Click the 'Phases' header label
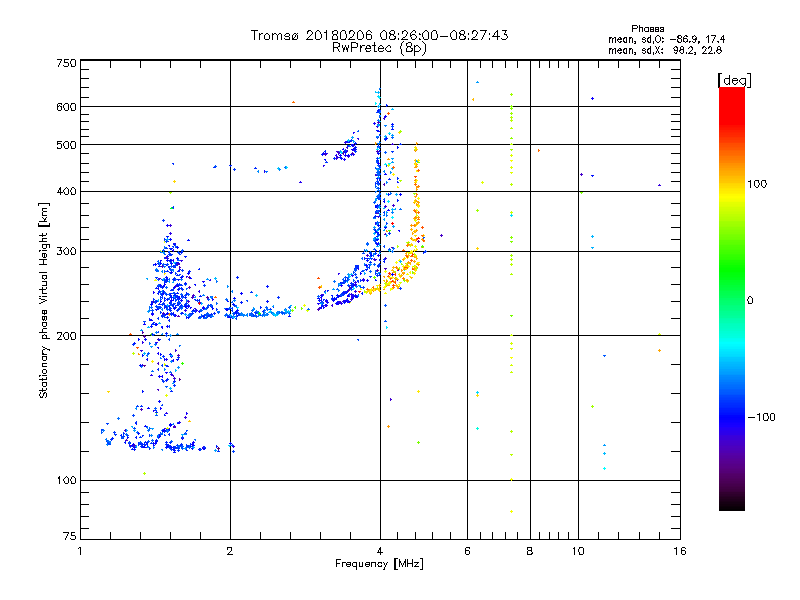Viewport: 800px width, 600px height. 647,29
